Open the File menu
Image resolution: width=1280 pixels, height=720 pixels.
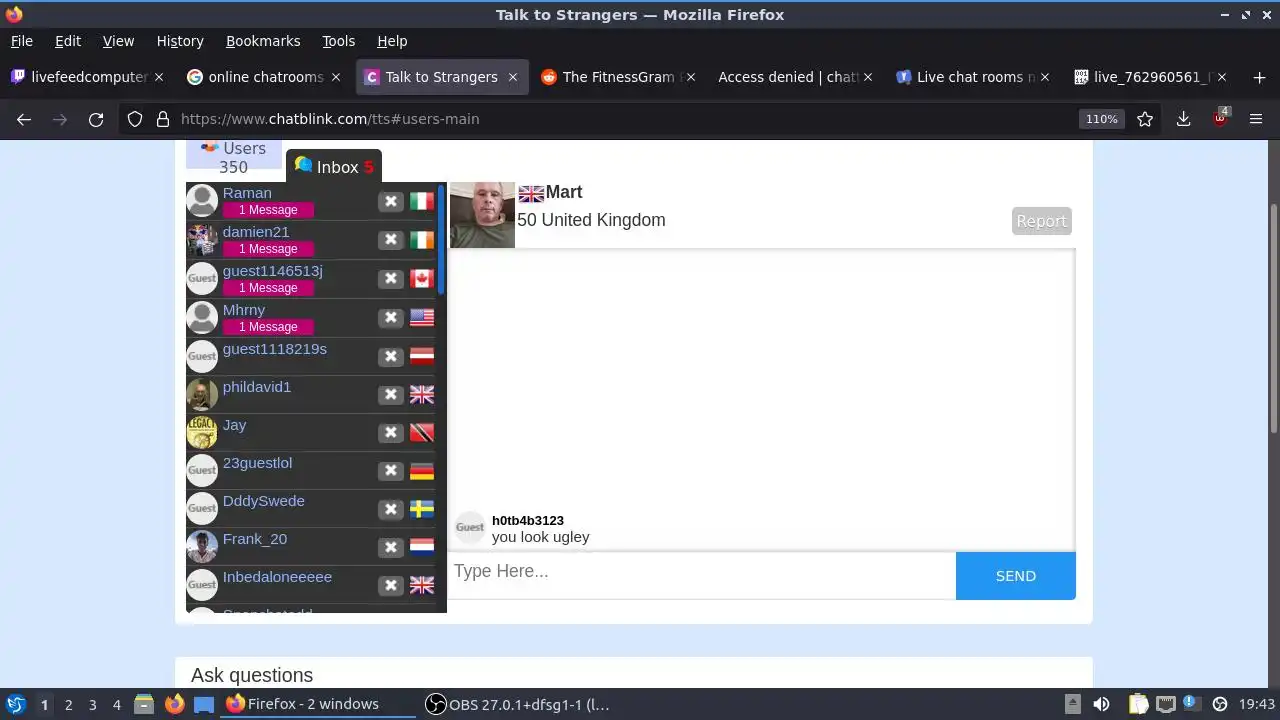pos(21,41)
